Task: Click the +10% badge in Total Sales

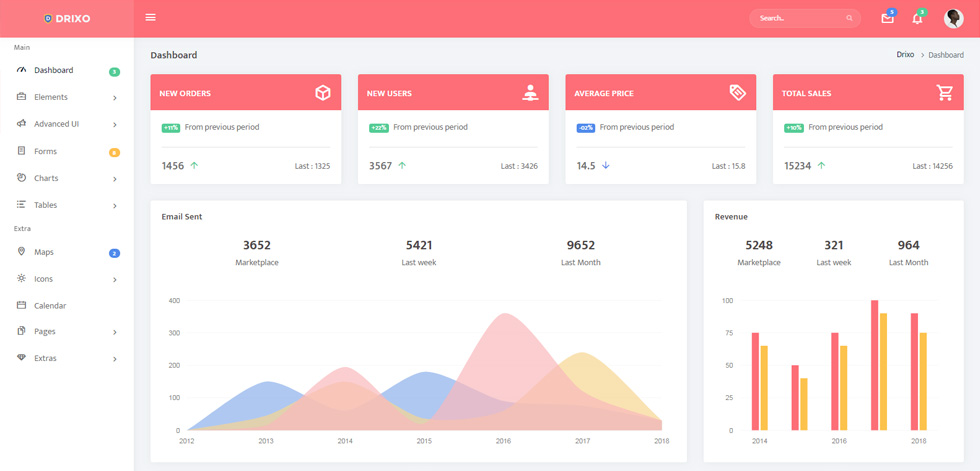Action: point(794,127)
